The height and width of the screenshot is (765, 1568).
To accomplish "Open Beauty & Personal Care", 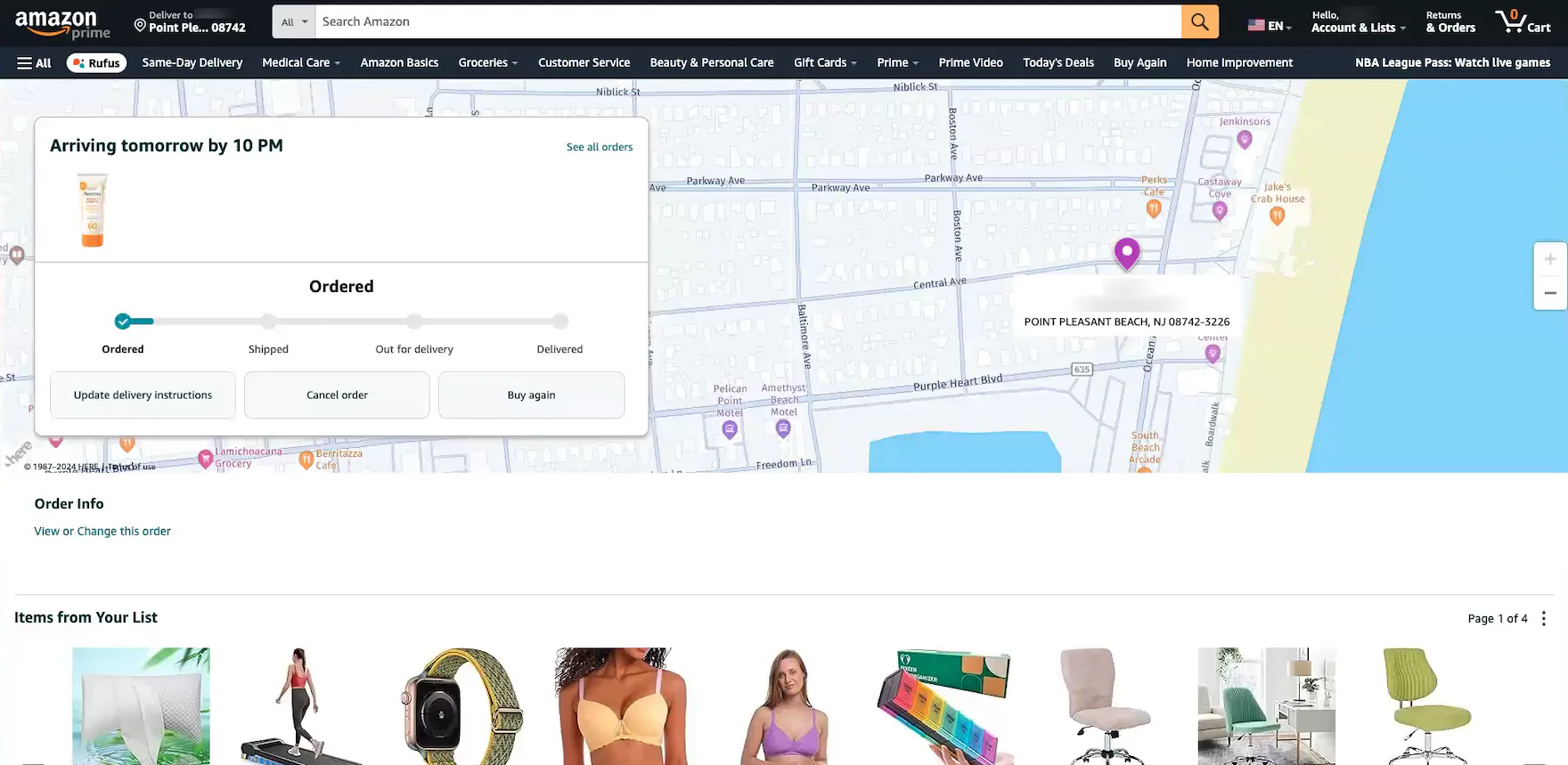I will coord(712,63).
